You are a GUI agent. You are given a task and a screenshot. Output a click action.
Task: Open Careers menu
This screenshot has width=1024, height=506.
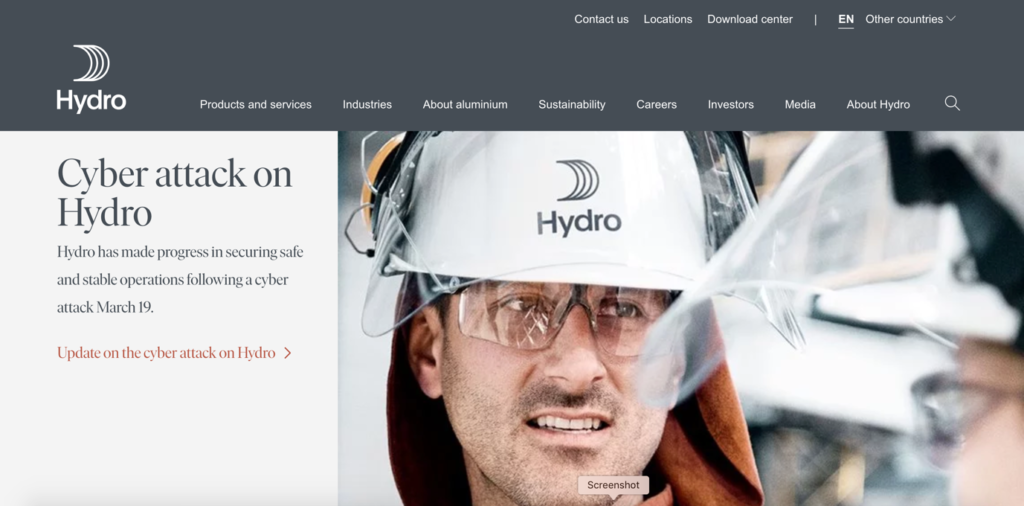[656, 104]
